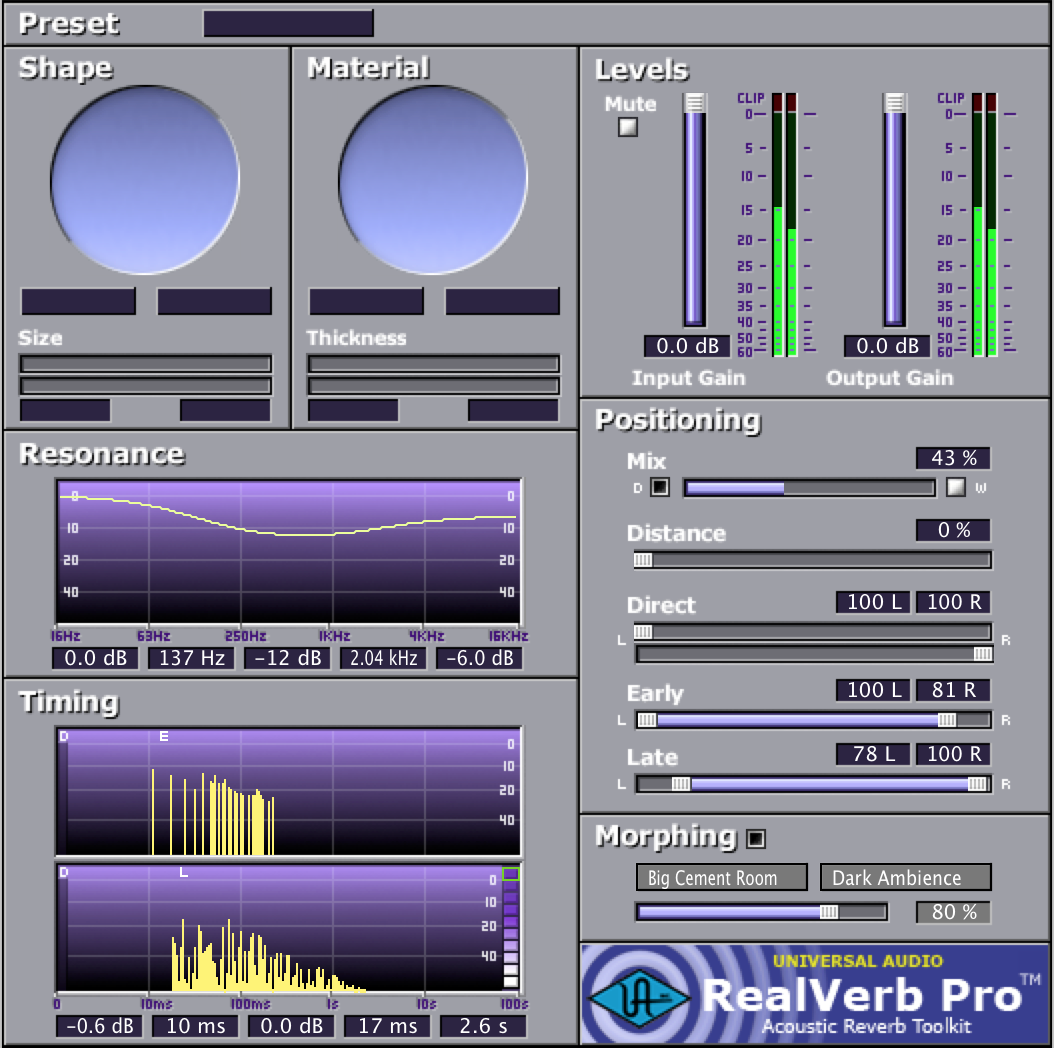This screenshot has width=1054, height=1048.
Task: Select the Timing 17 ms field
Action: pyautogui.click(x=388, y=1026)
